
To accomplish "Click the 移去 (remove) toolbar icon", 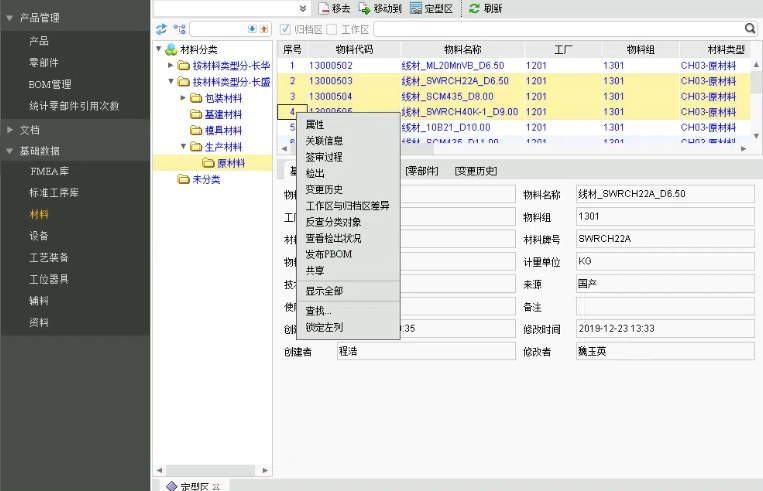I will coord(323,8).
